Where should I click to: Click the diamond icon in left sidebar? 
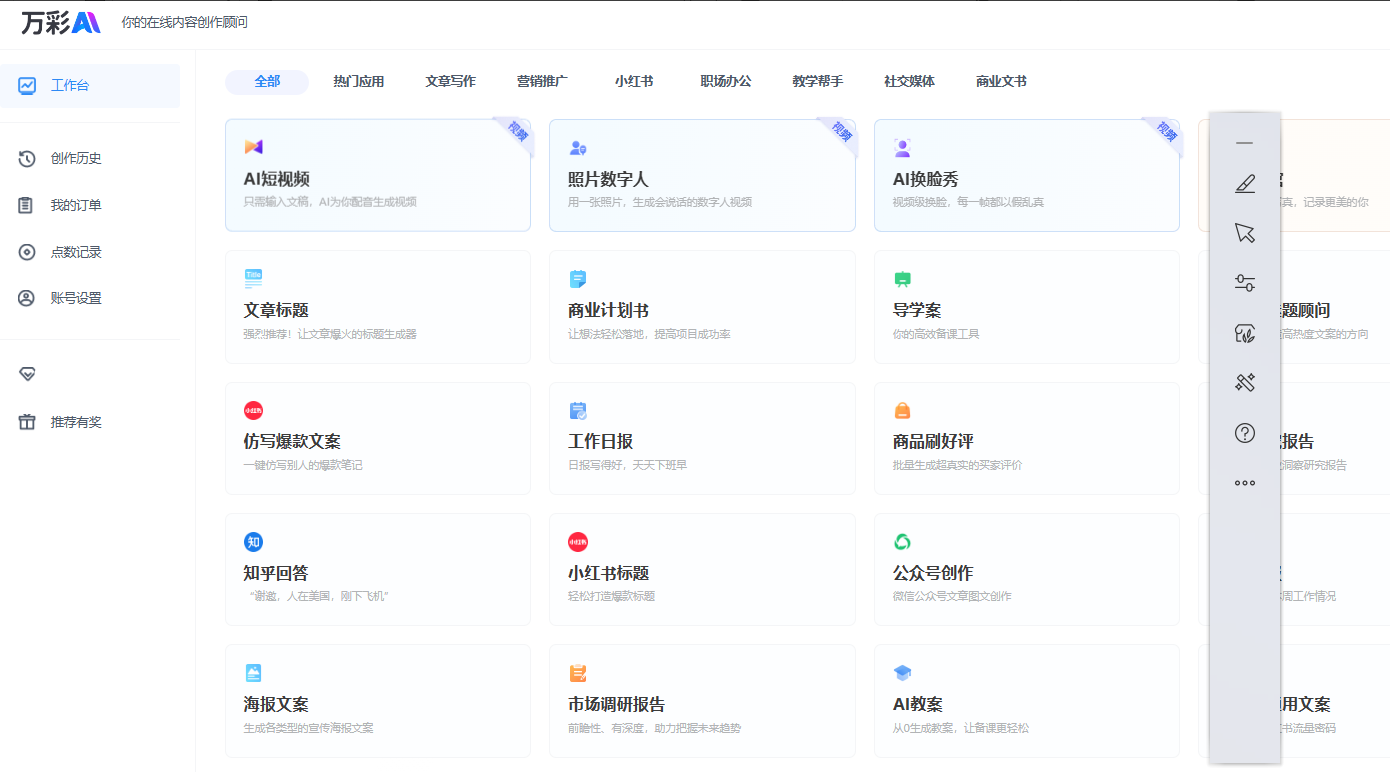tap(27, 373)
